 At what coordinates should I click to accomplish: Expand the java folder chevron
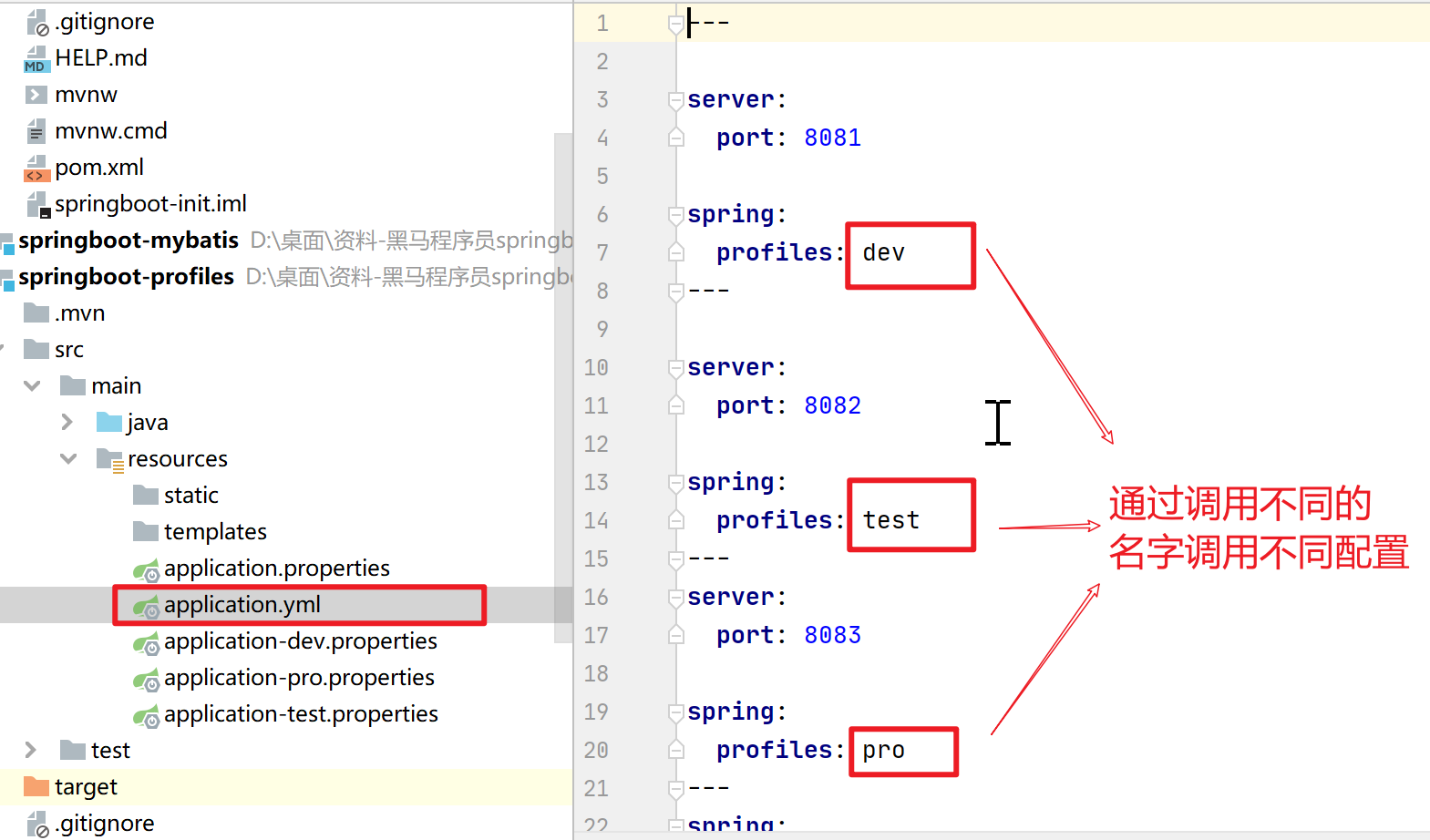67,423
